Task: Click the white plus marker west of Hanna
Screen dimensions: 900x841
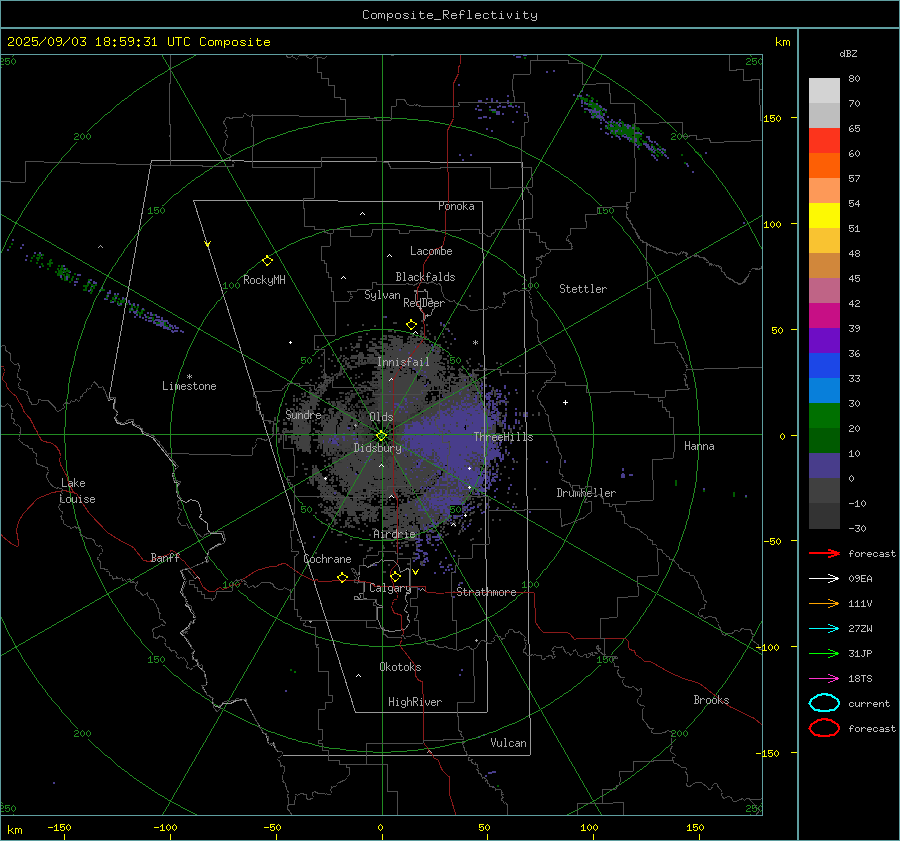Action: click(x=565, y=402)
